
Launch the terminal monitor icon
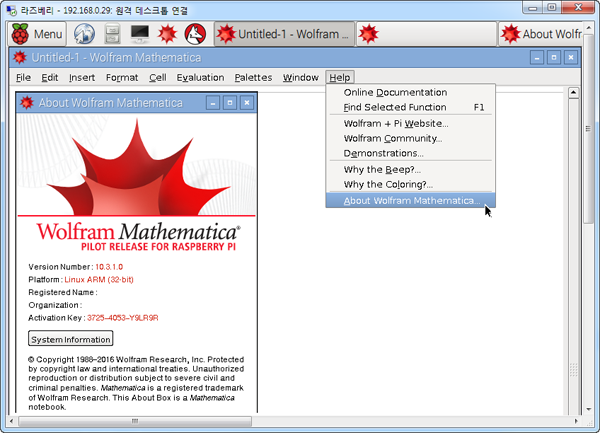(140, 34)
